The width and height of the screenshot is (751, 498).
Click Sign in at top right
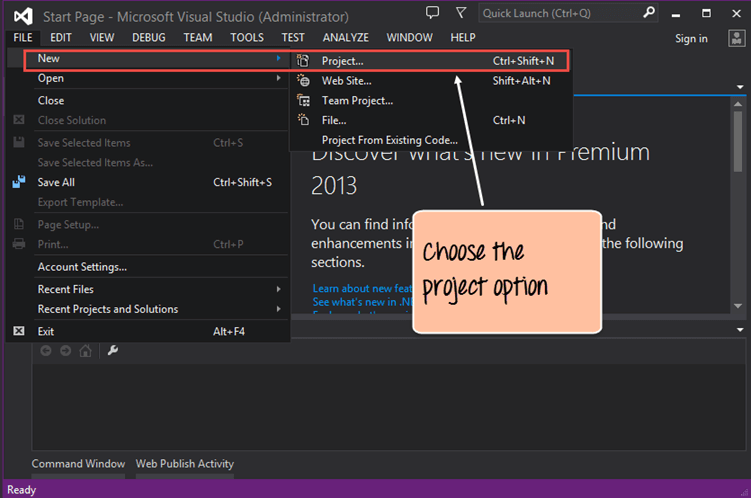pyautogui.click(x=691, y=38)
